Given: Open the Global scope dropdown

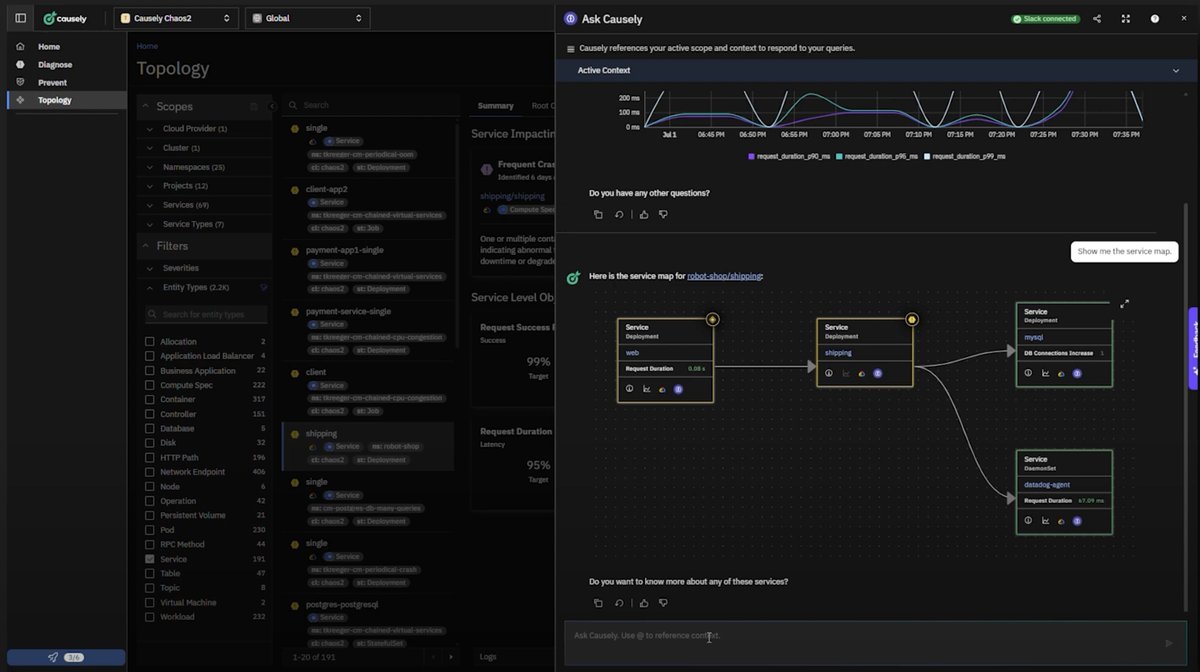Looking at the screenshot, I should pos(307,18).
